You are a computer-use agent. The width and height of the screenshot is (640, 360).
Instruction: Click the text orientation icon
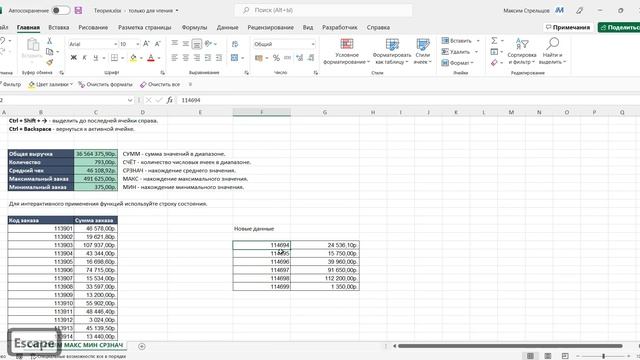[x=209, y=44]
